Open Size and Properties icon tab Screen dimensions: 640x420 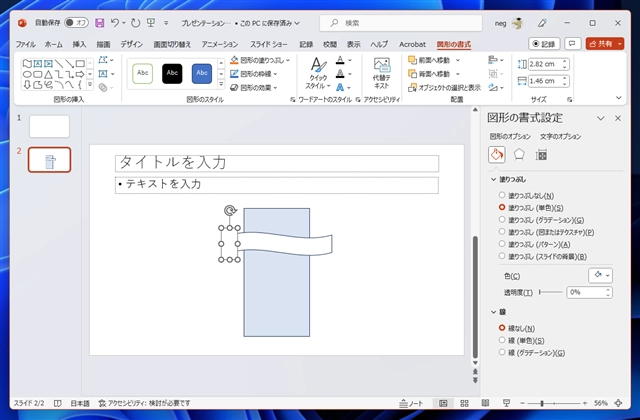tap(541, 155)
